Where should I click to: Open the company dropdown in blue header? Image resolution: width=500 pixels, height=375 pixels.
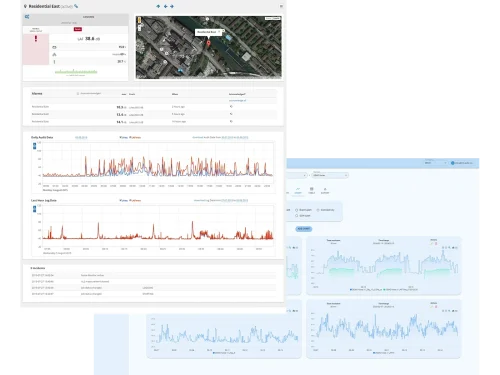click(435, 163)
